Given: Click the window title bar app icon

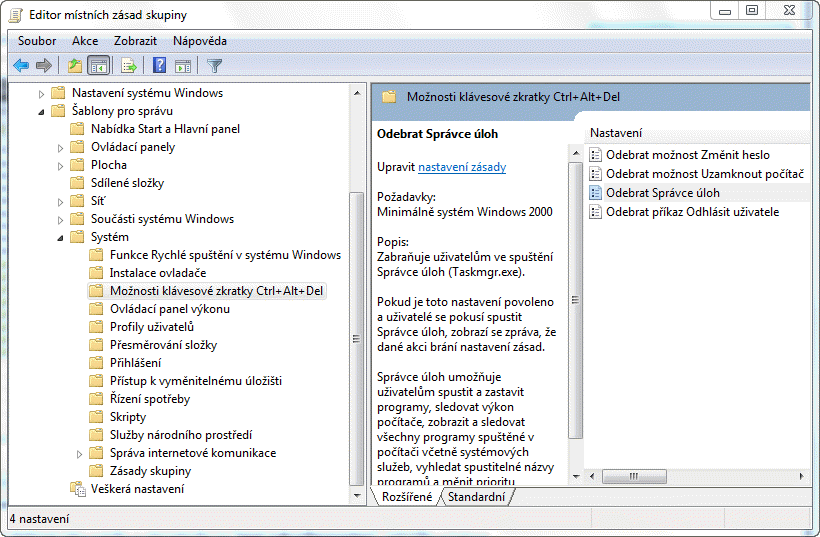Looking at the screenshot, I should point(16,15).
